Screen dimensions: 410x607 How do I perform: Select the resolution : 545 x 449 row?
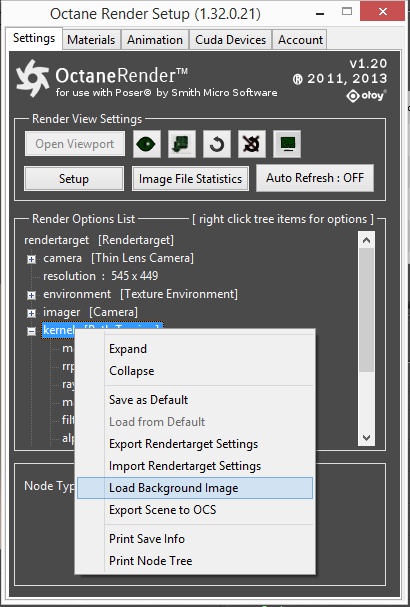100,276
